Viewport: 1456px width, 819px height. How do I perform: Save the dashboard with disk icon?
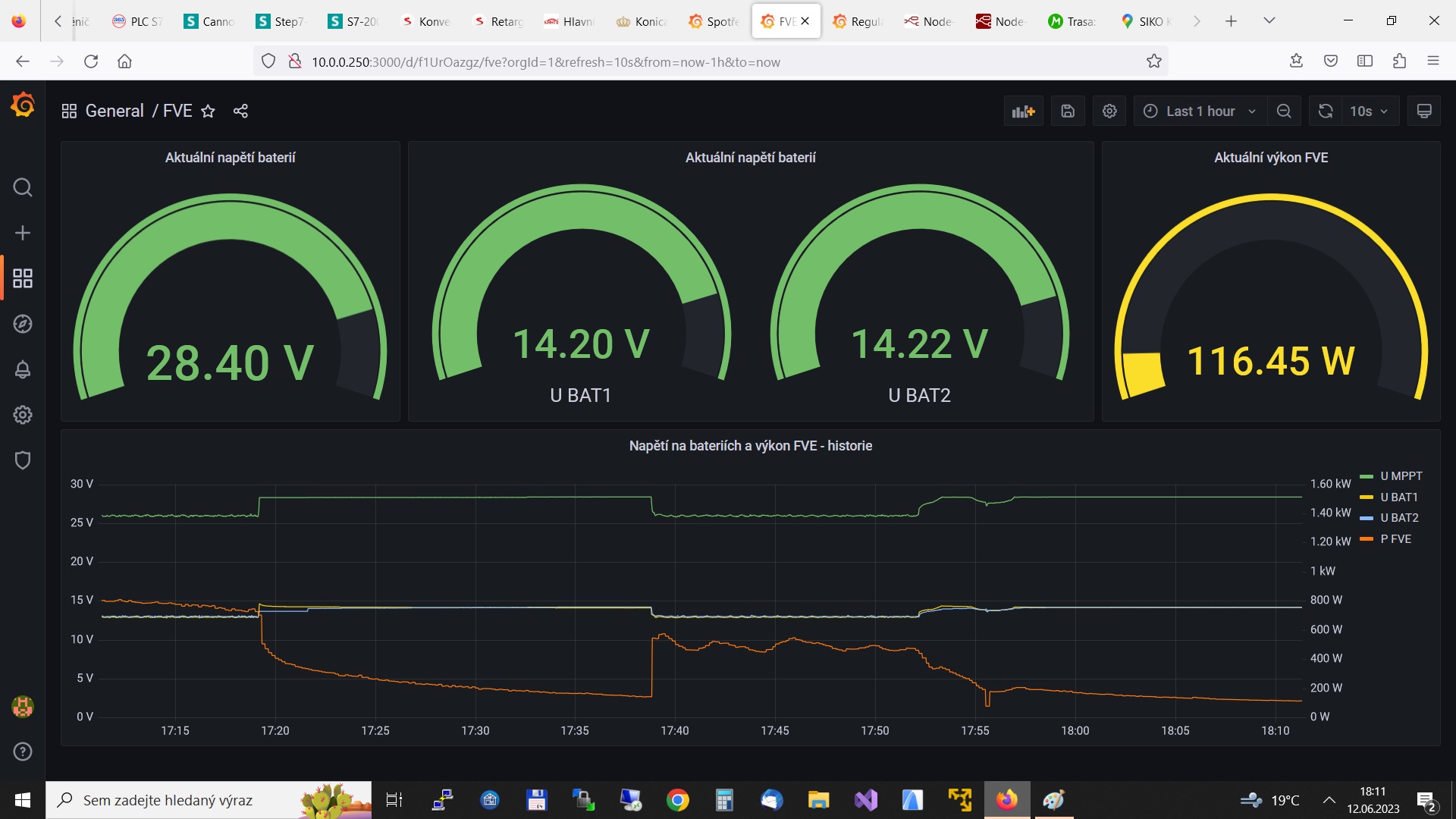(1068, 111)
